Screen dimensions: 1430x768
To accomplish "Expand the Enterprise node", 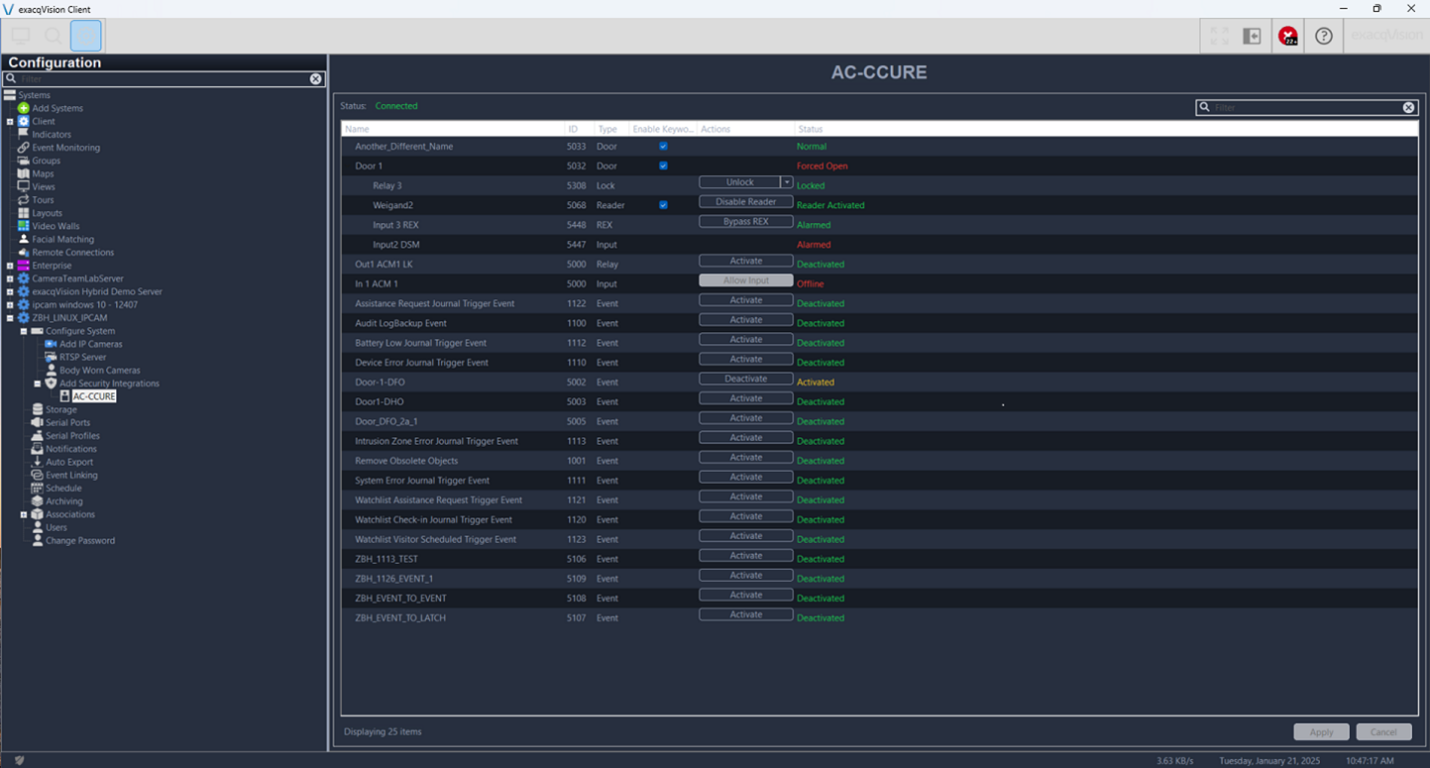I will (x=10, y=266).
